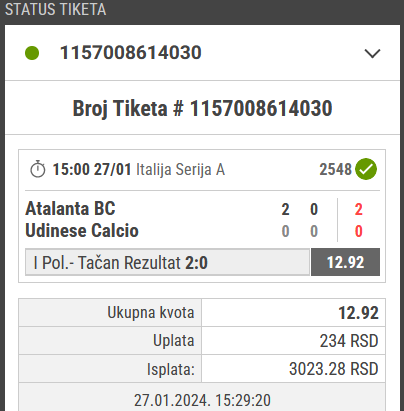Click the match code 2548
Viewport: 404px width, 411px height.
335,169
